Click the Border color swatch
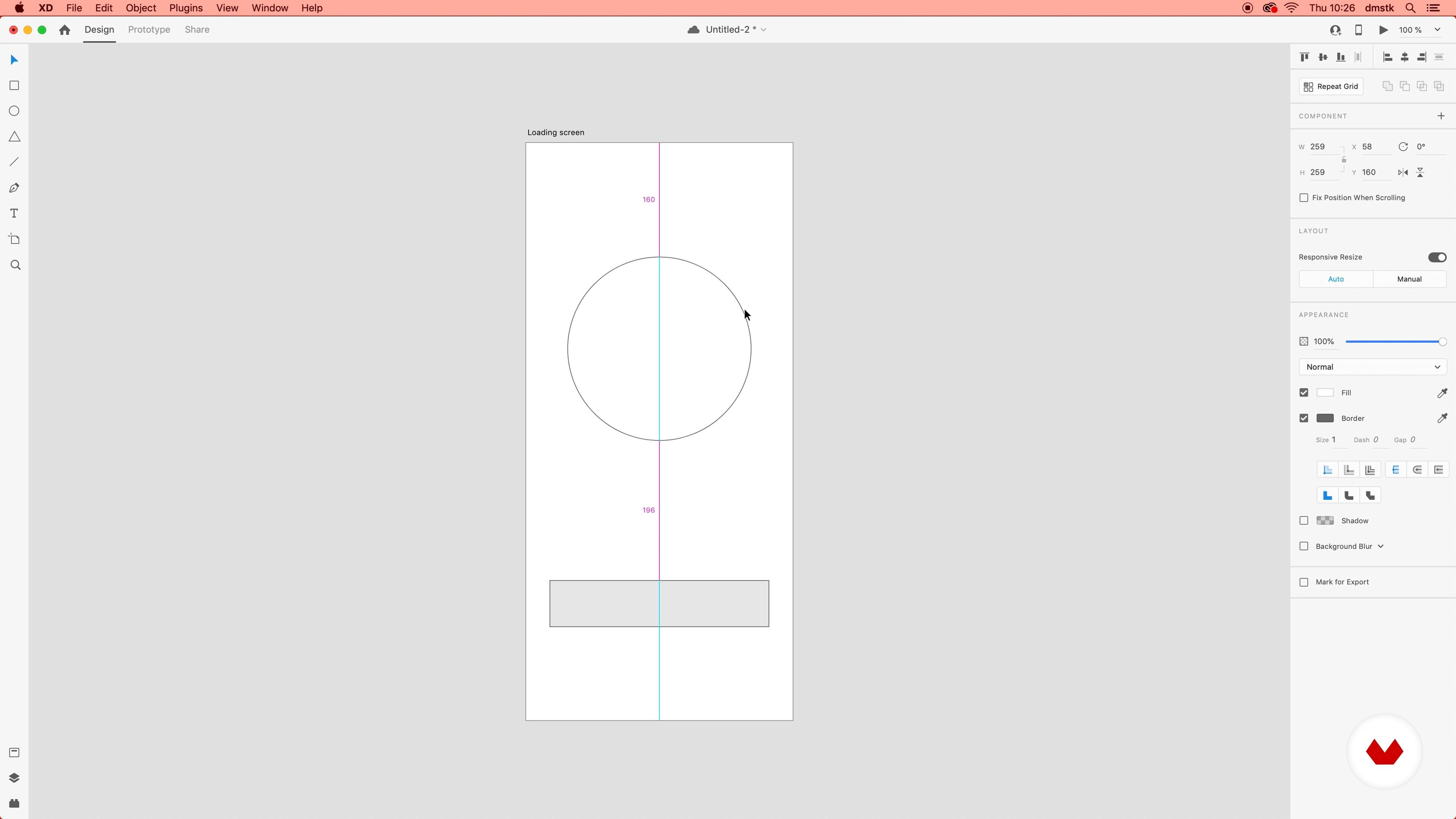This screenshot has height=819, width=1456. point(1325,418)
